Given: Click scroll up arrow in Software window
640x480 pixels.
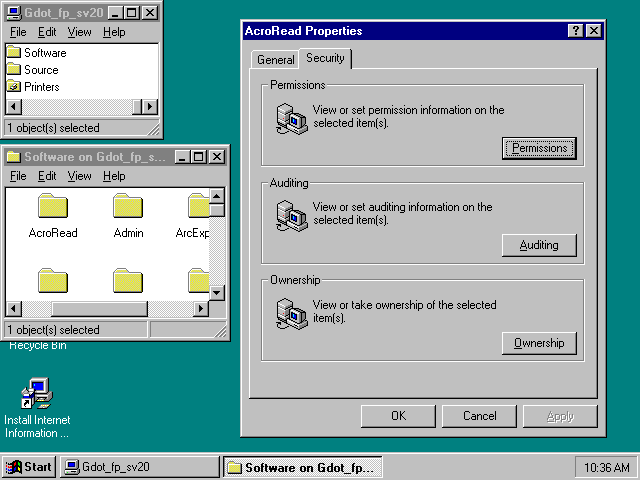Looking at the screenshot, I should tap(217, 196).
